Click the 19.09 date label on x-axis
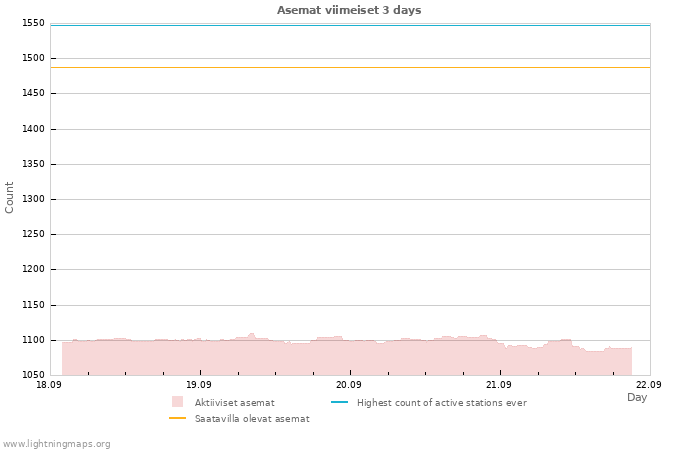Viewport: 700px width, 450px height. (x=199, y=385)
